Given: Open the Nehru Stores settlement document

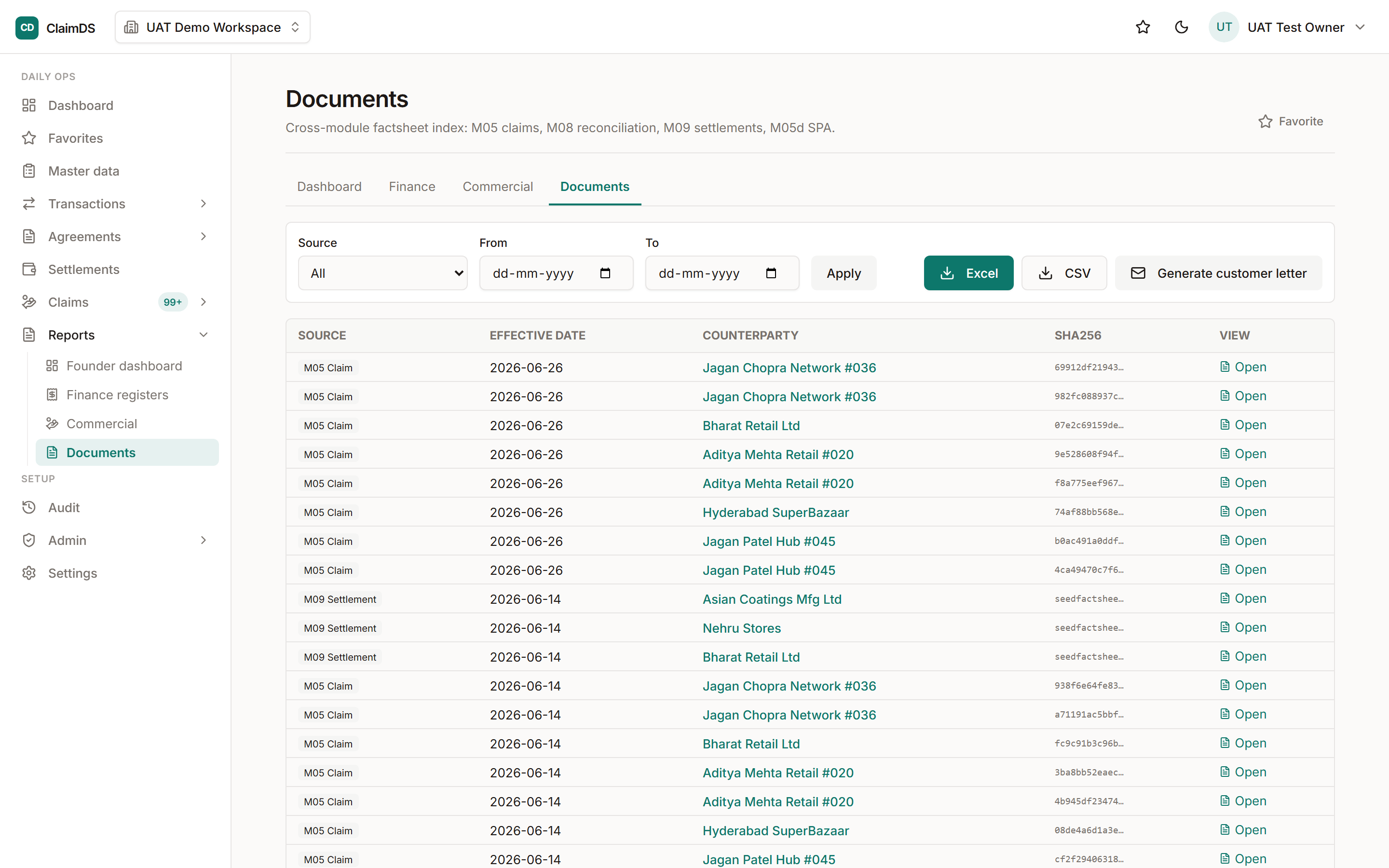Looking at the screenshot, I should point(1243,627).
